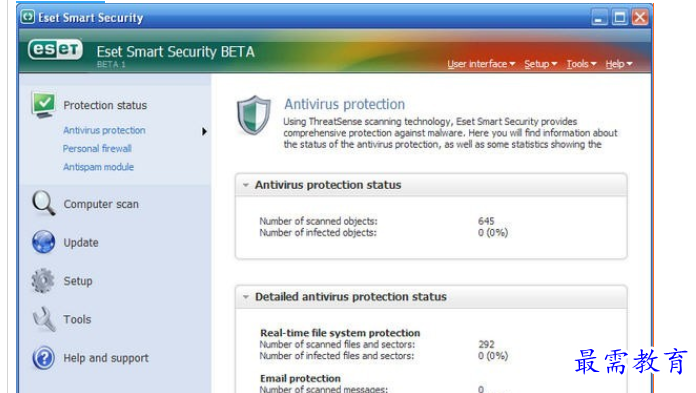This screenshot has width=696, height=393.
Task: Collapse Antivirus protection status section
Action: (x=245, y=185)
